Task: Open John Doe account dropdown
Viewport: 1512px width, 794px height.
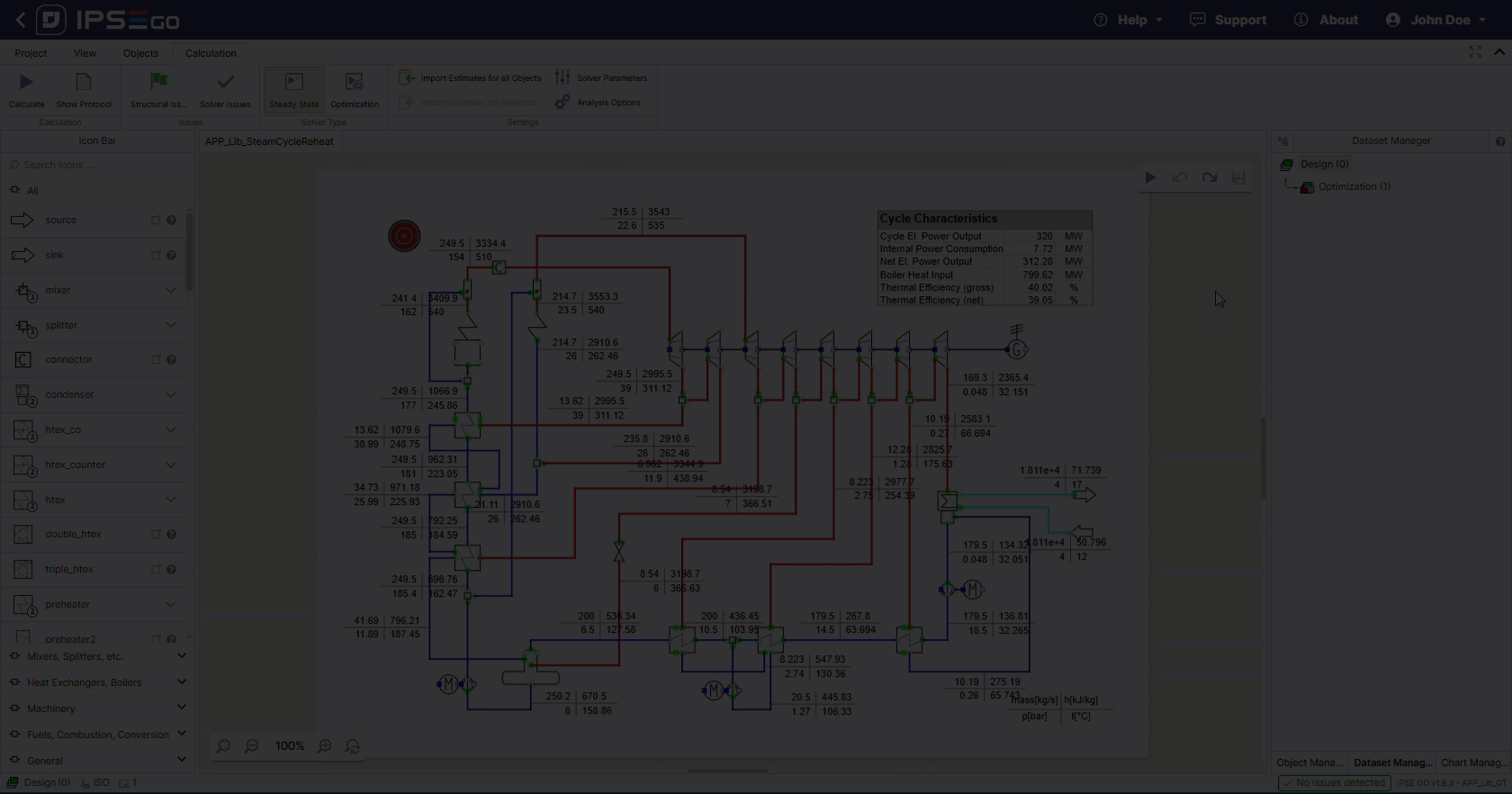Action: [x=1435, y=20]
